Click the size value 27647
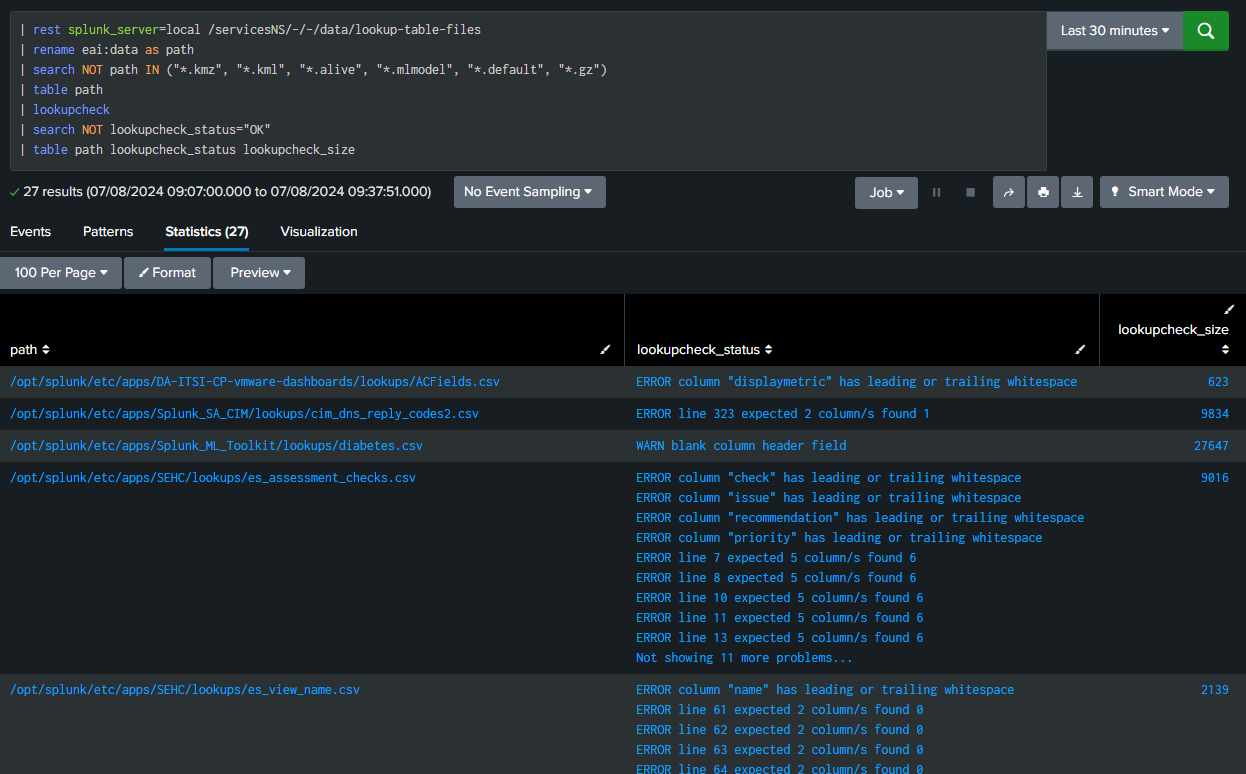This screenshot has height=774, width=1246. (1211, 446)
